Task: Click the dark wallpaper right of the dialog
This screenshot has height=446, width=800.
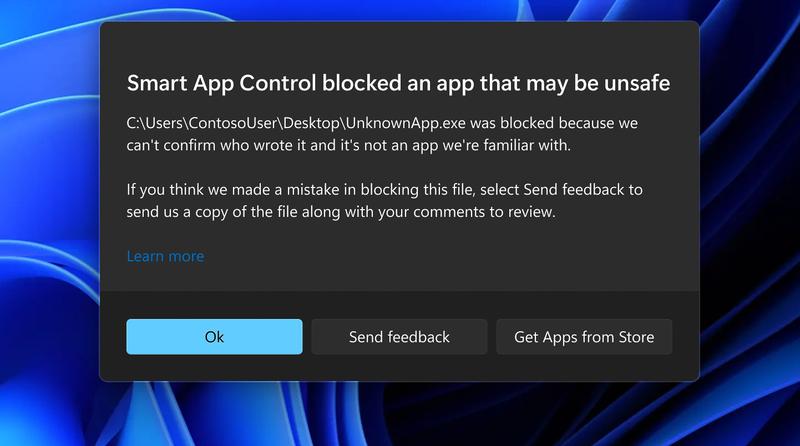Action: click(x=750, y=204)
